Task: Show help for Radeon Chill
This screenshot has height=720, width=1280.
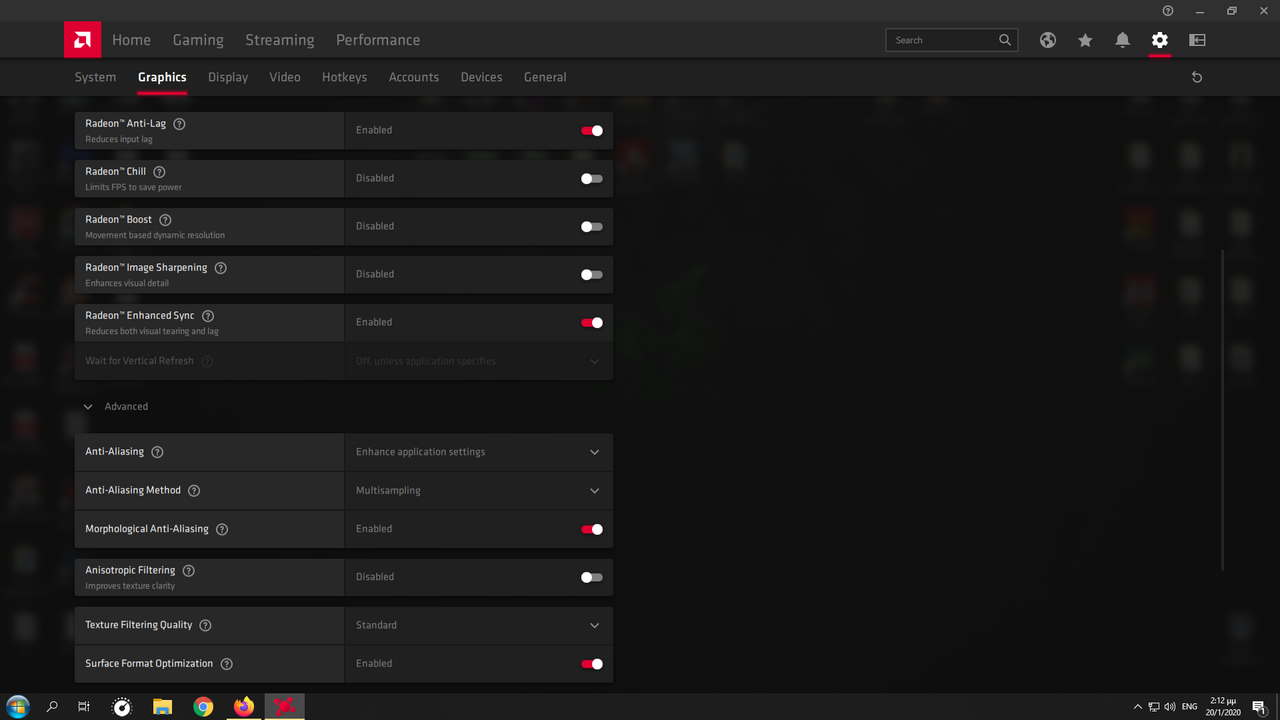Action: [x=159, y=172]
